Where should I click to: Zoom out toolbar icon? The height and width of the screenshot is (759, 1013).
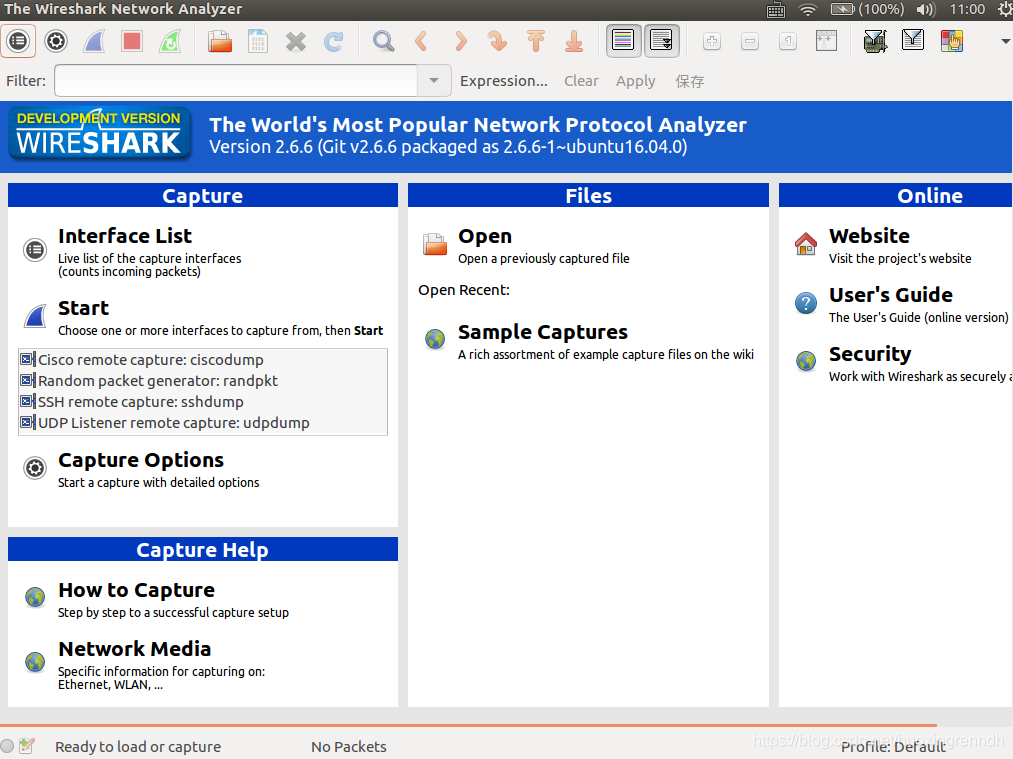coord(750,41)
